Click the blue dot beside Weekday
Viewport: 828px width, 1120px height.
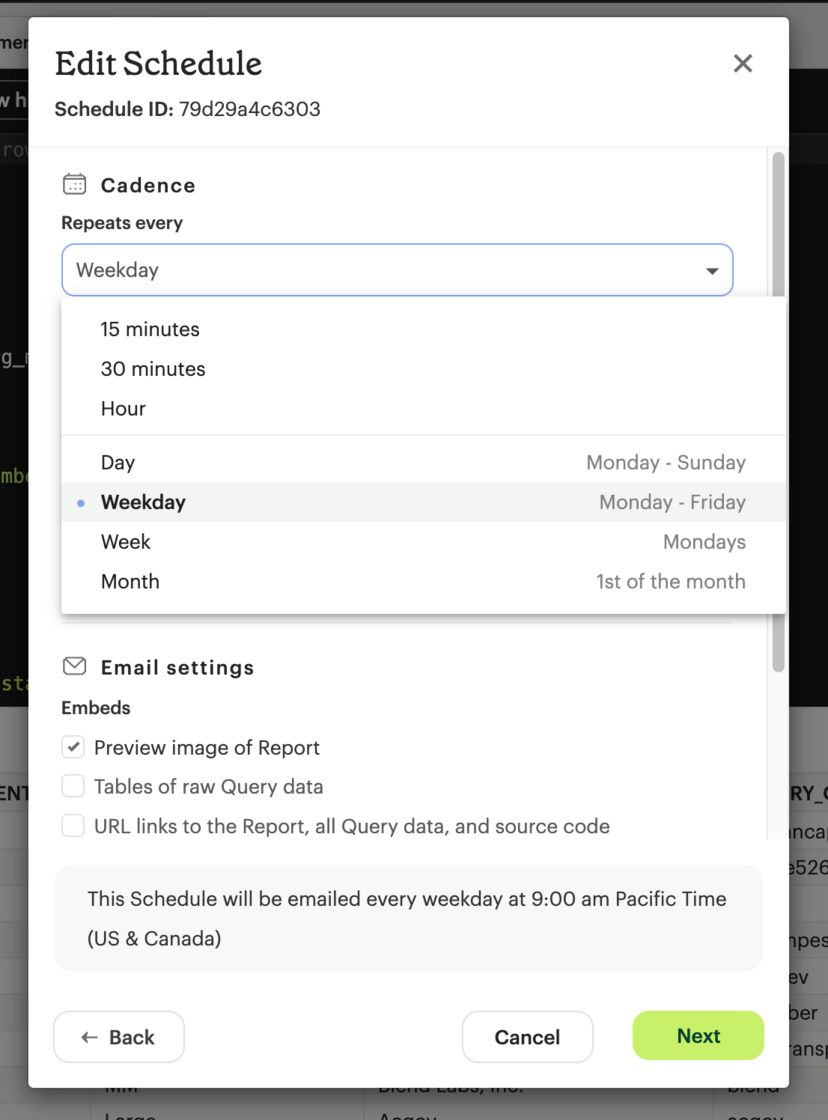tap(81, 503)
